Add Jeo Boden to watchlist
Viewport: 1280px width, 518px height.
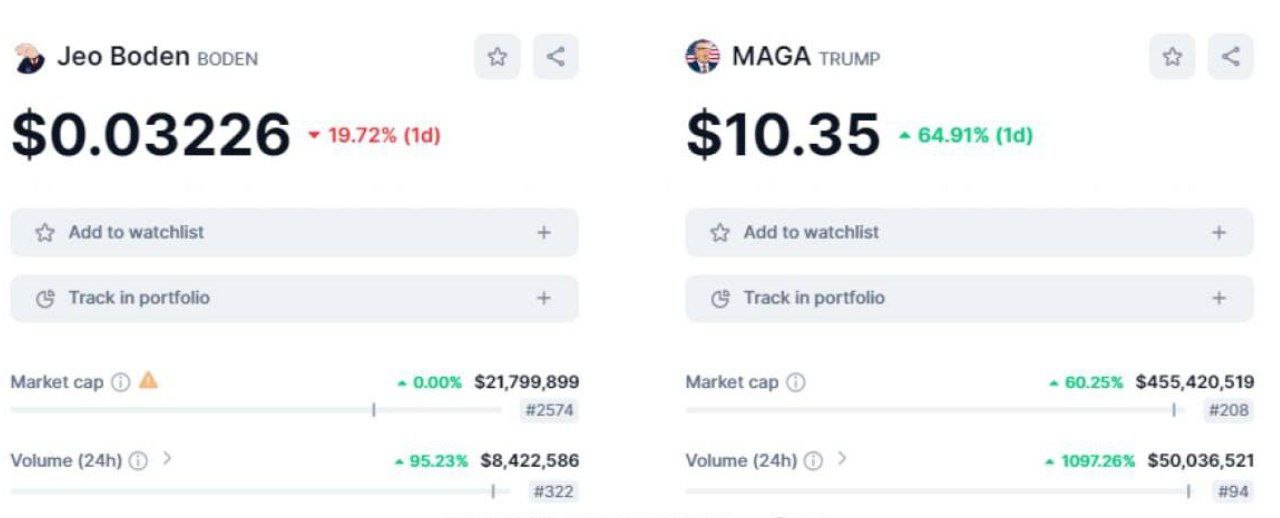[294, 232]
